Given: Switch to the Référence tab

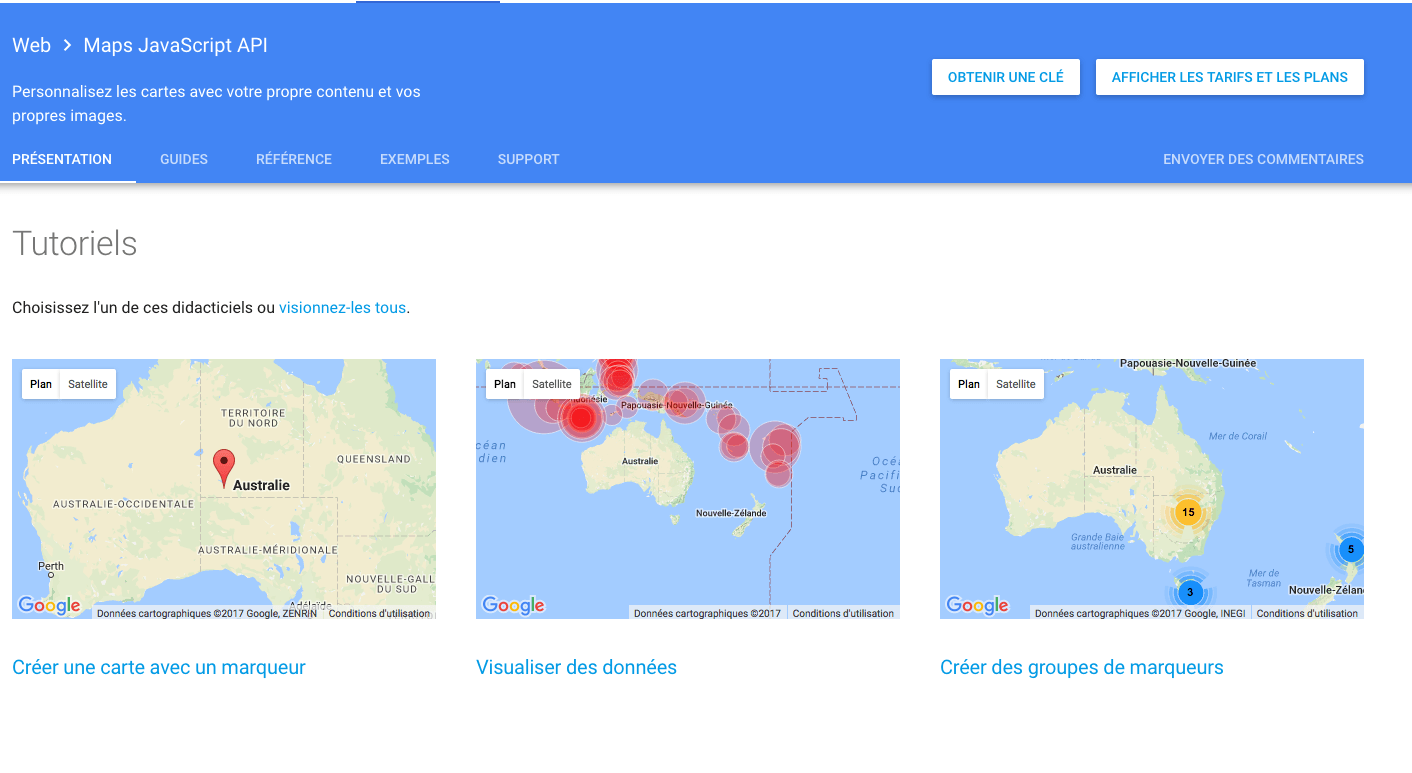Looking at the screenshot, I should pyautogui.click(x=294, y=159).
